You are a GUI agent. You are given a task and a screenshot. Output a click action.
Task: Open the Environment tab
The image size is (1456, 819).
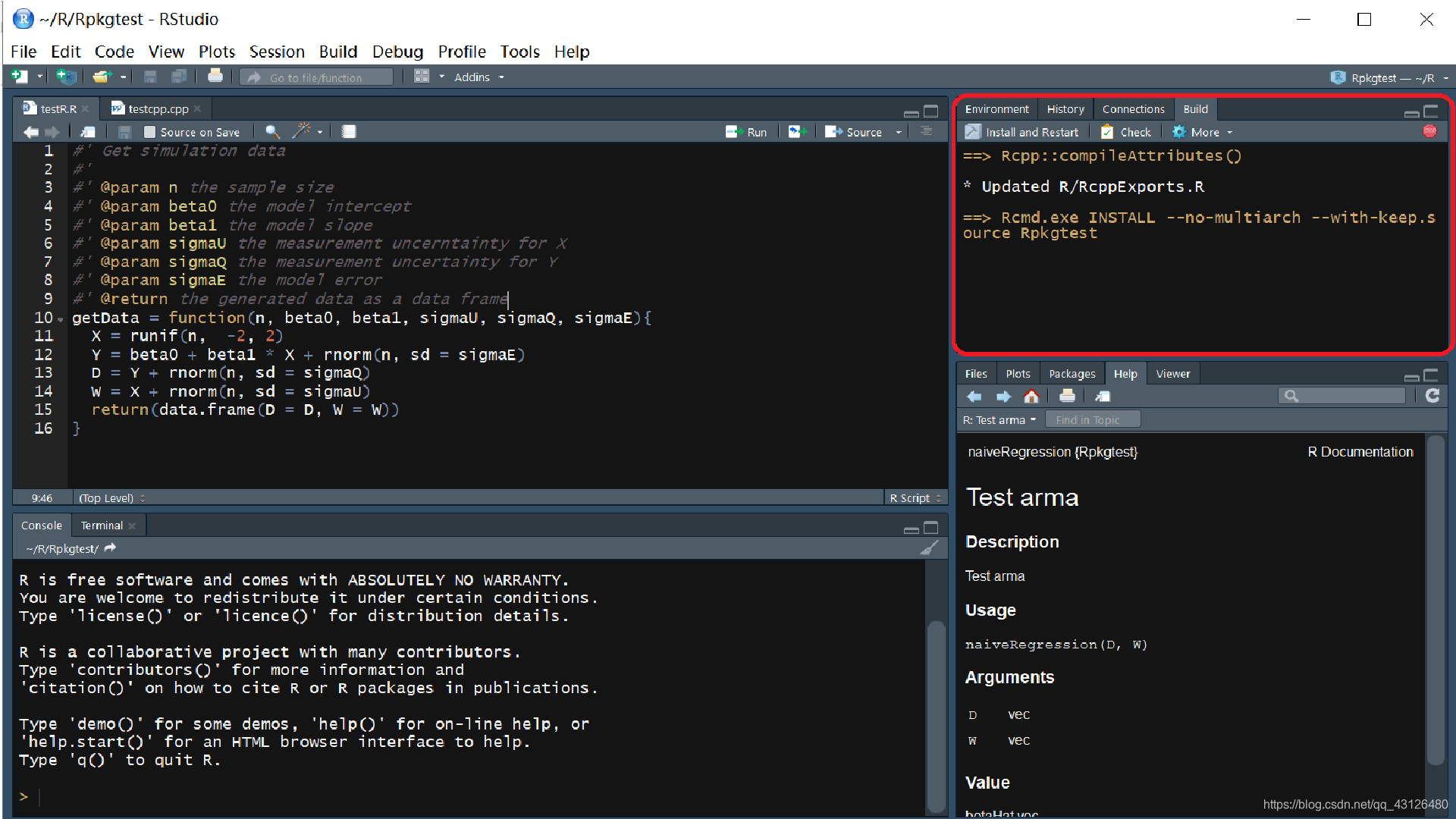(x=996, y=109)
